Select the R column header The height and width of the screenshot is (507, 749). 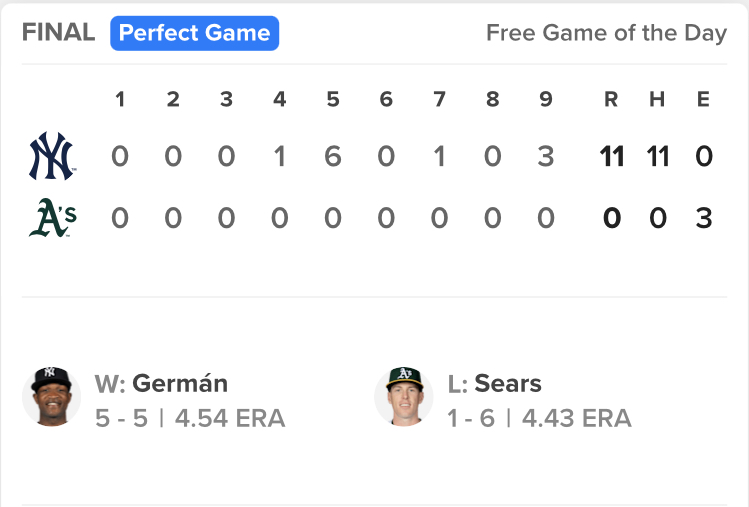(611, 99)
